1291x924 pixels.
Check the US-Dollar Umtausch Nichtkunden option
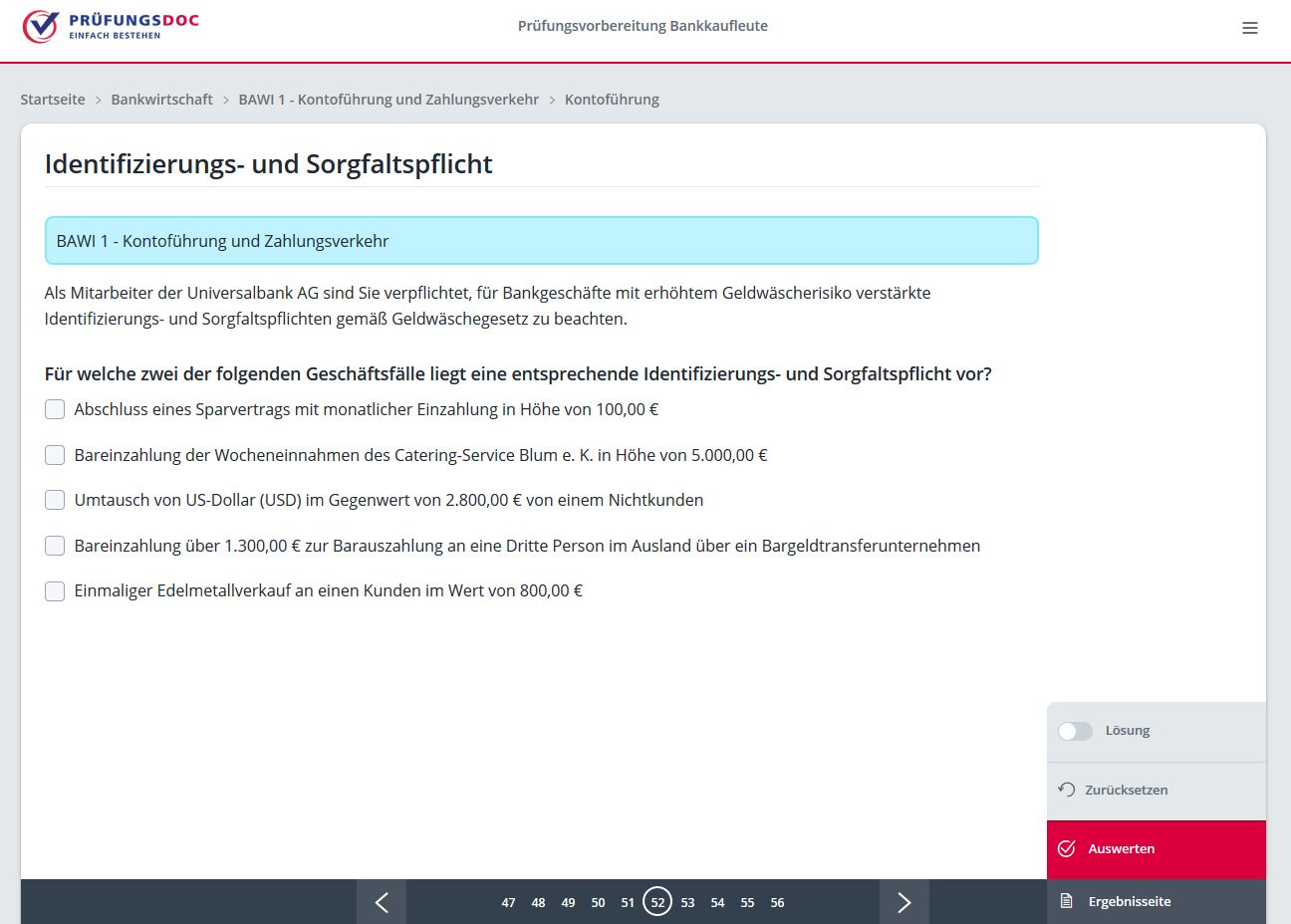[55, 500]
